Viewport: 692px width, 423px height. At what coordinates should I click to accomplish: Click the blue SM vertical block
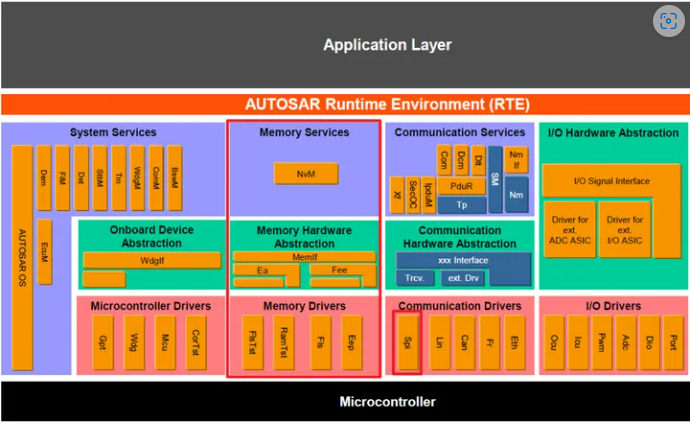coord(495,179)
